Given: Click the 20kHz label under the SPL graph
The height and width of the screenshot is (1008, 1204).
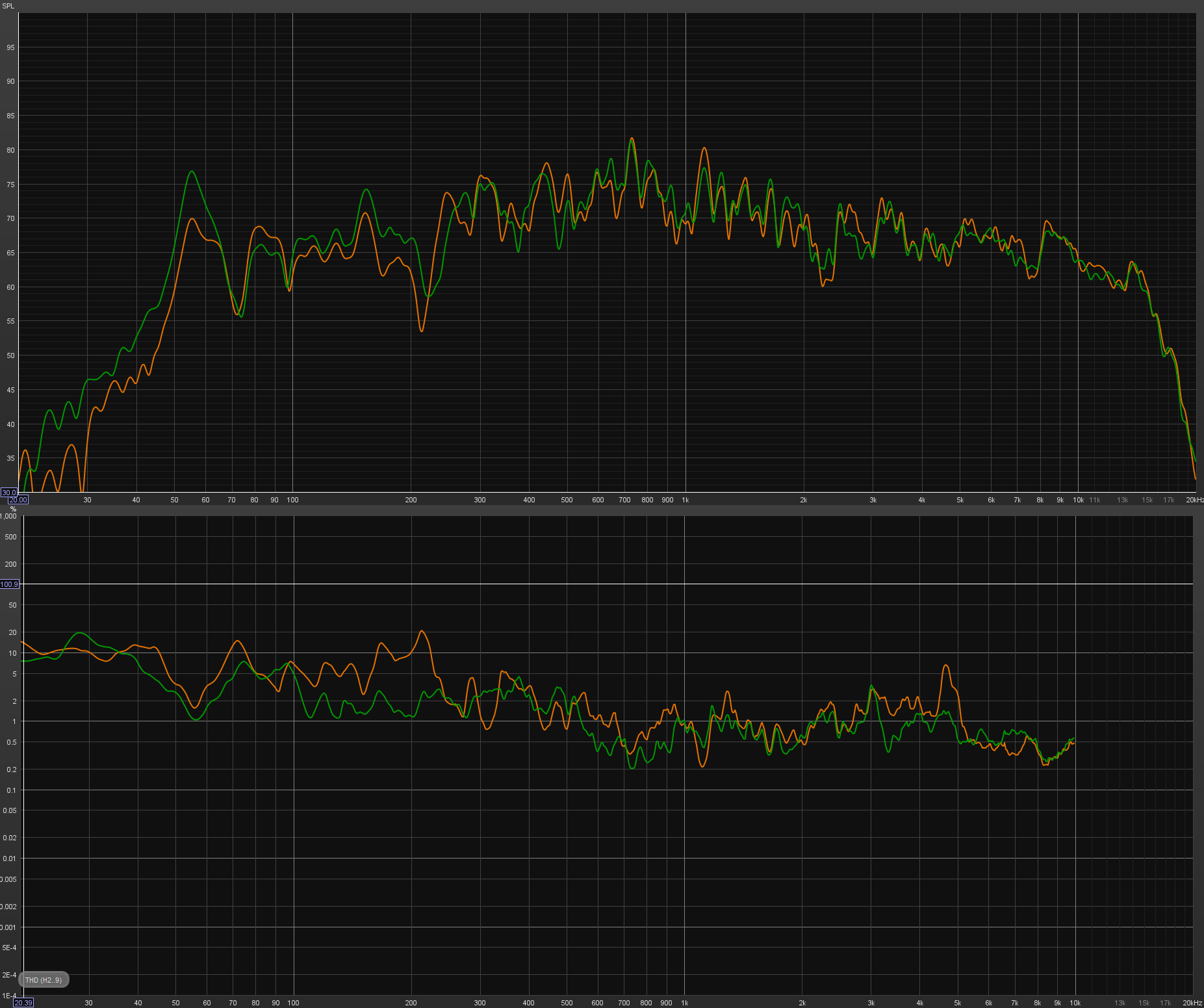Looking at the screenshot, I should click(1195, 500).
